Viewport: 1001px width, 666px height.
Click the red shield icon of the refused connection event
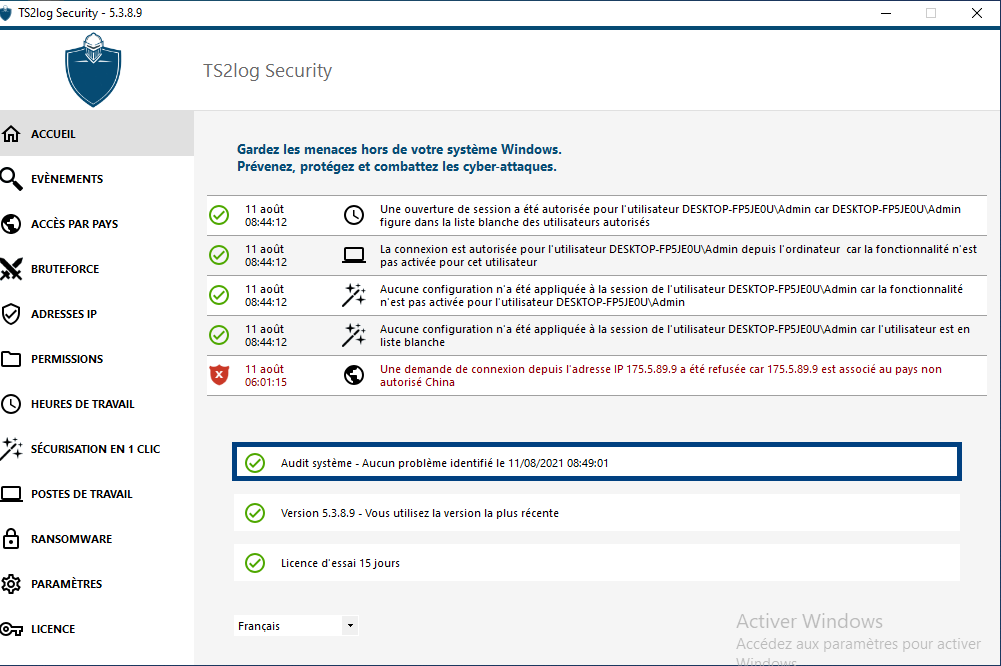pos(219,375)
